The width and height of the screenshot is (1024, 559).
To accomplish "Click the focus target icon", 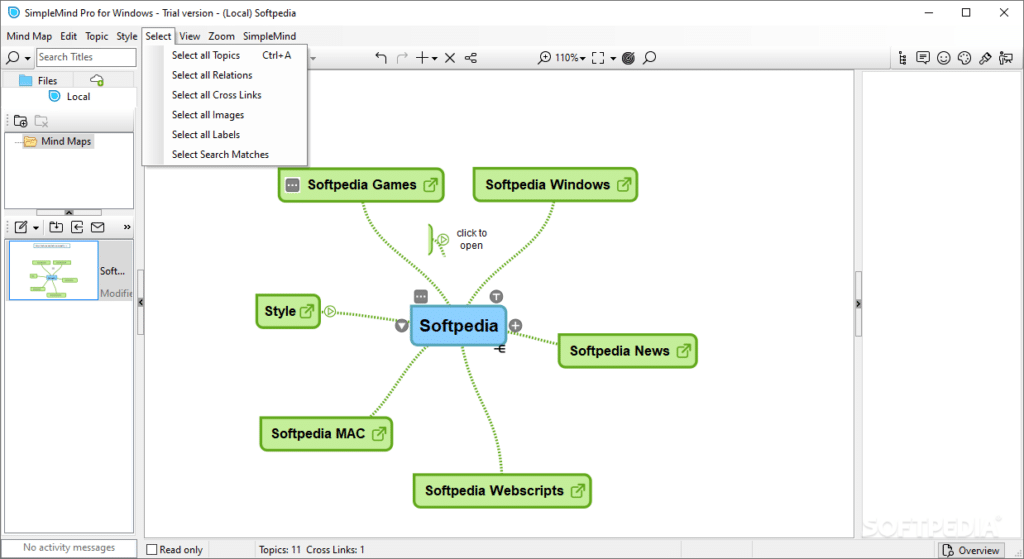I will tap(628, 58).
